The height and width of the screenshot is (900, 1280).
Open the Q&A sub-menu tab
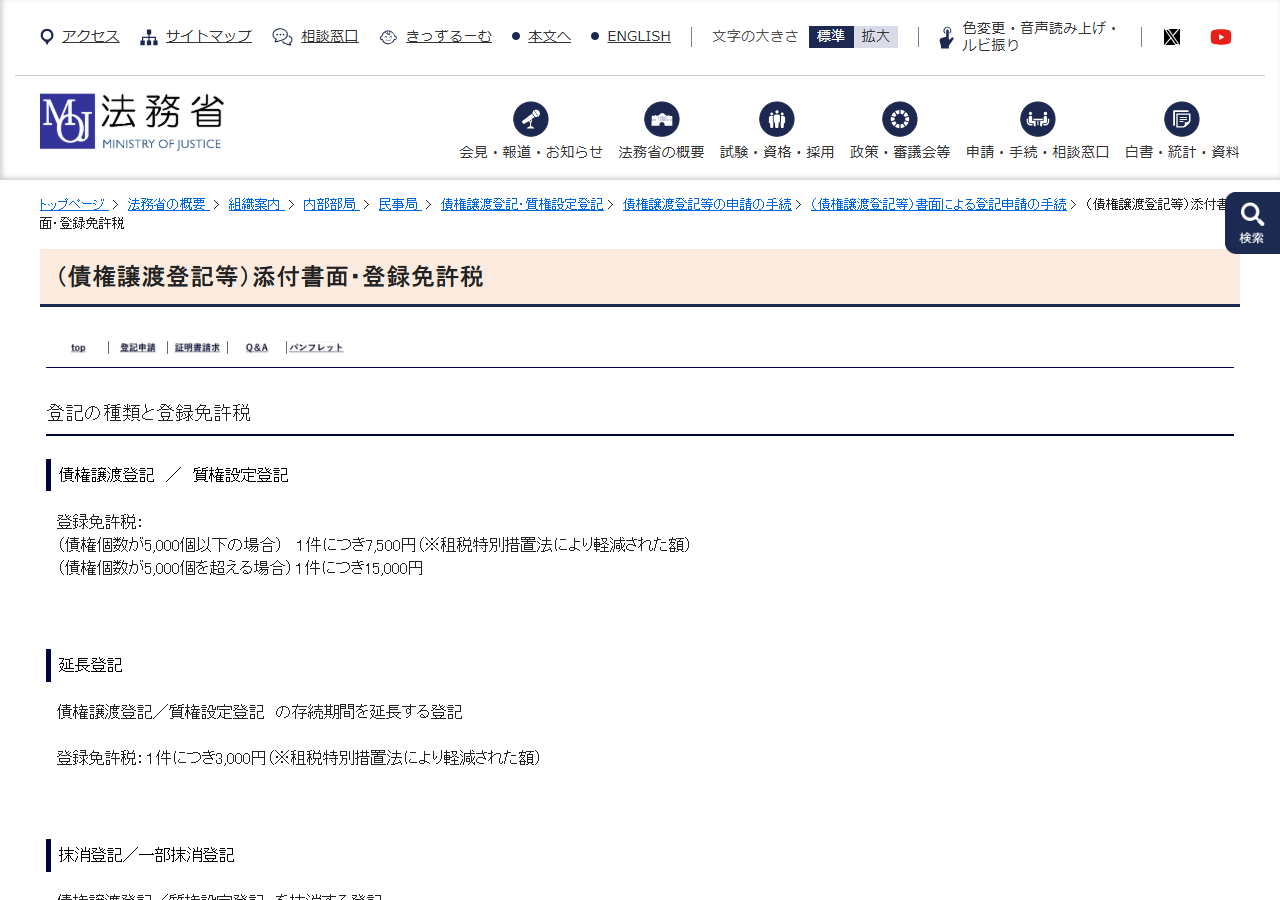tap(257, 348)
